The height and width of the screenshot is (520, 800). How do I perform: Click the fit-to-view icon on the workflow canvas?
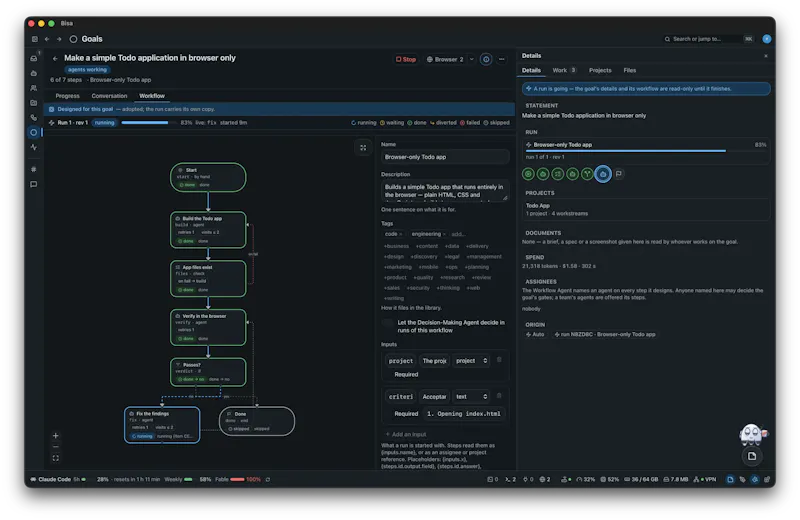click(363, 148)
